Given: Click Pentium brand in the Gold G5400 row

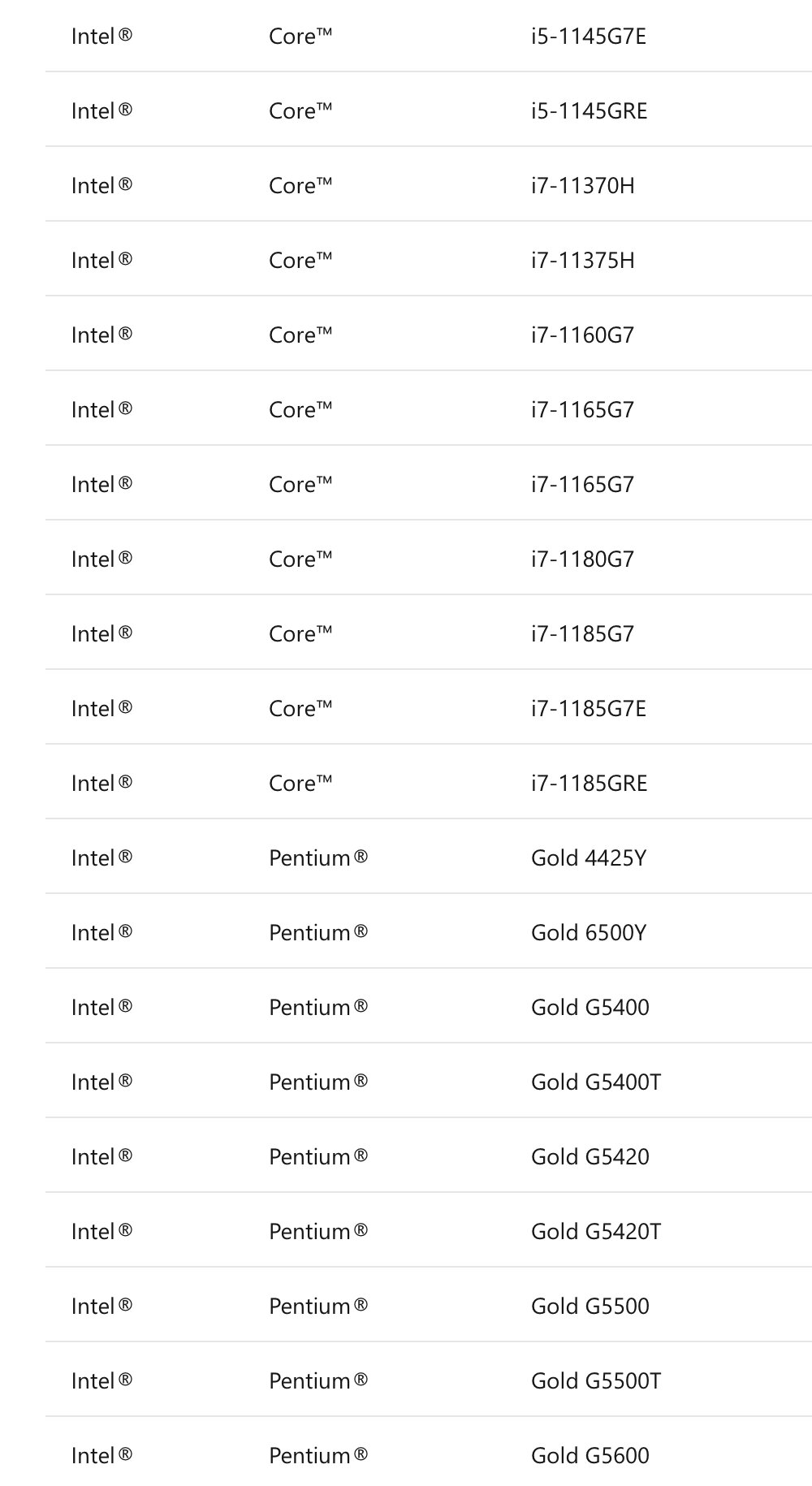Looking at the screenshot, I should coord(318,1008).
